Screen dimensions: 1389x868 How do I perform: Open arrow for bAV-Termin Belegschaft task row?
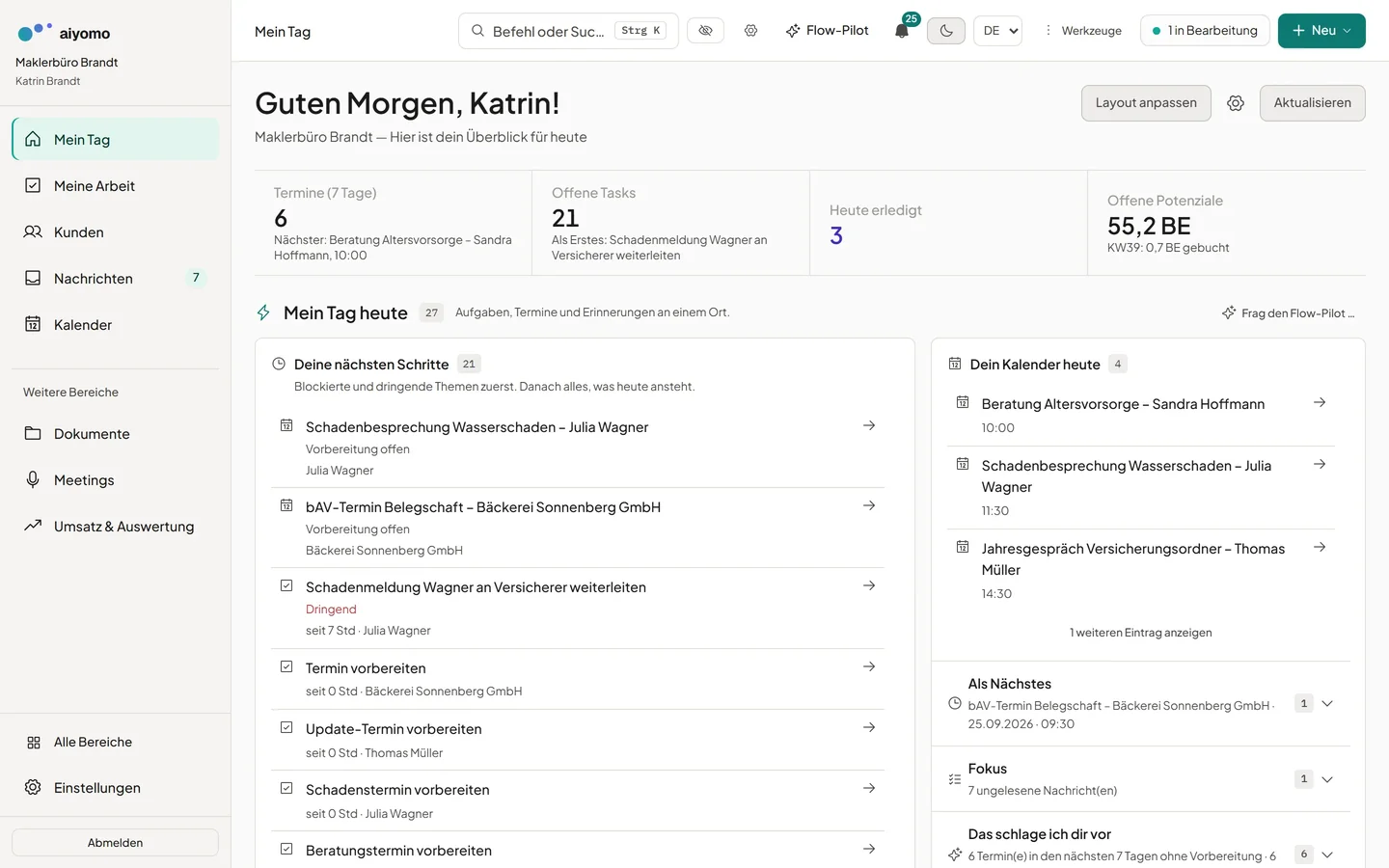[x=869, y=505]
